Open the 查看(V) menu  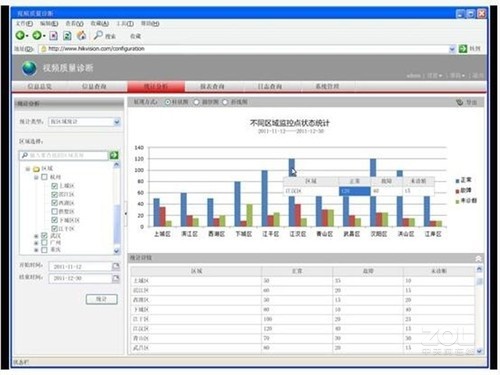pos(74,24)
